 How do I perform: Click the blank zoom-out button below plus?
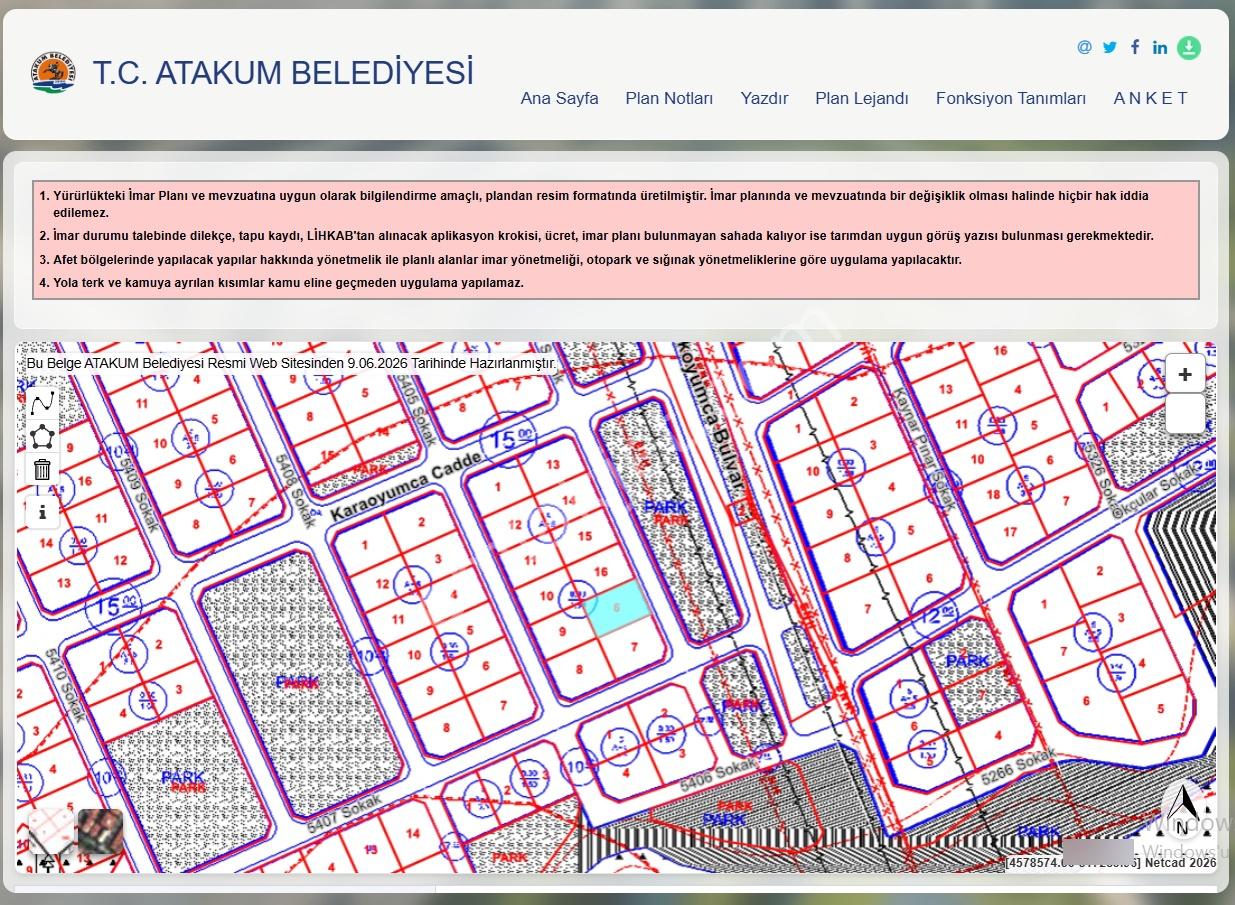click(1185, 413)
